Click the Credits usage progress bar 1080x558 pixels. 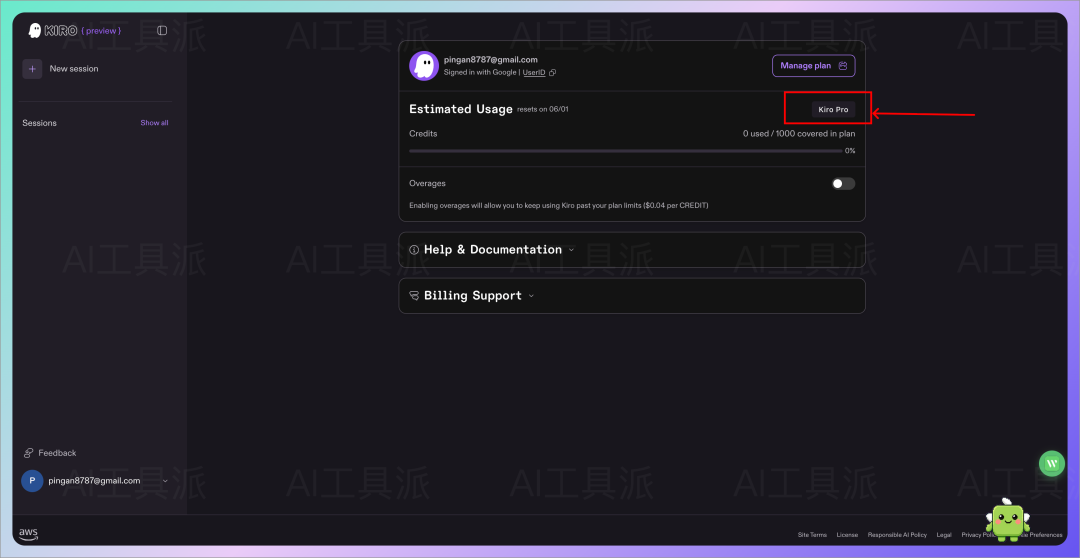click(x=625, y=151)
